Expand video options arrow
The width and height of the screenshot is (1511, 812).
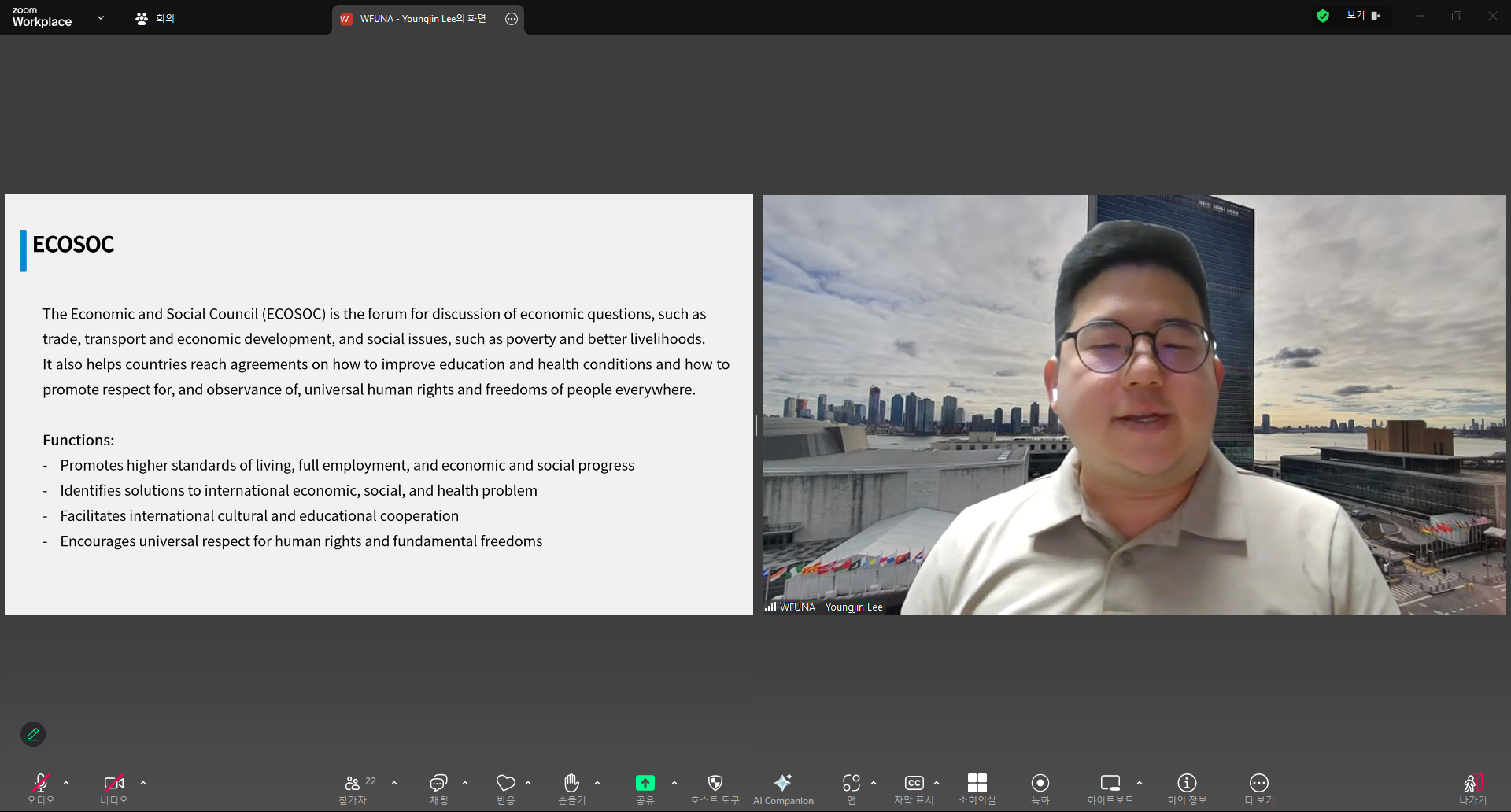(x=143, y=783)
